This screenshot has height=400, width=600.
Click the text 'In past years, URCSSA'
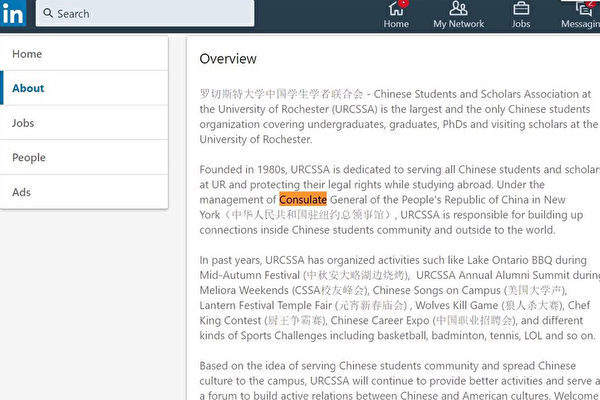click(x=252, y=260)
